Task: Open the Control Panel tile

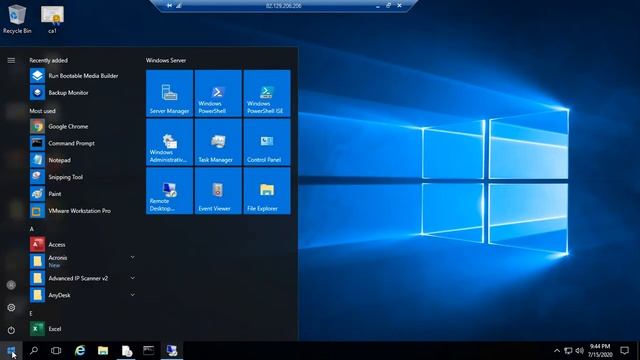Action: coord(267,142)
